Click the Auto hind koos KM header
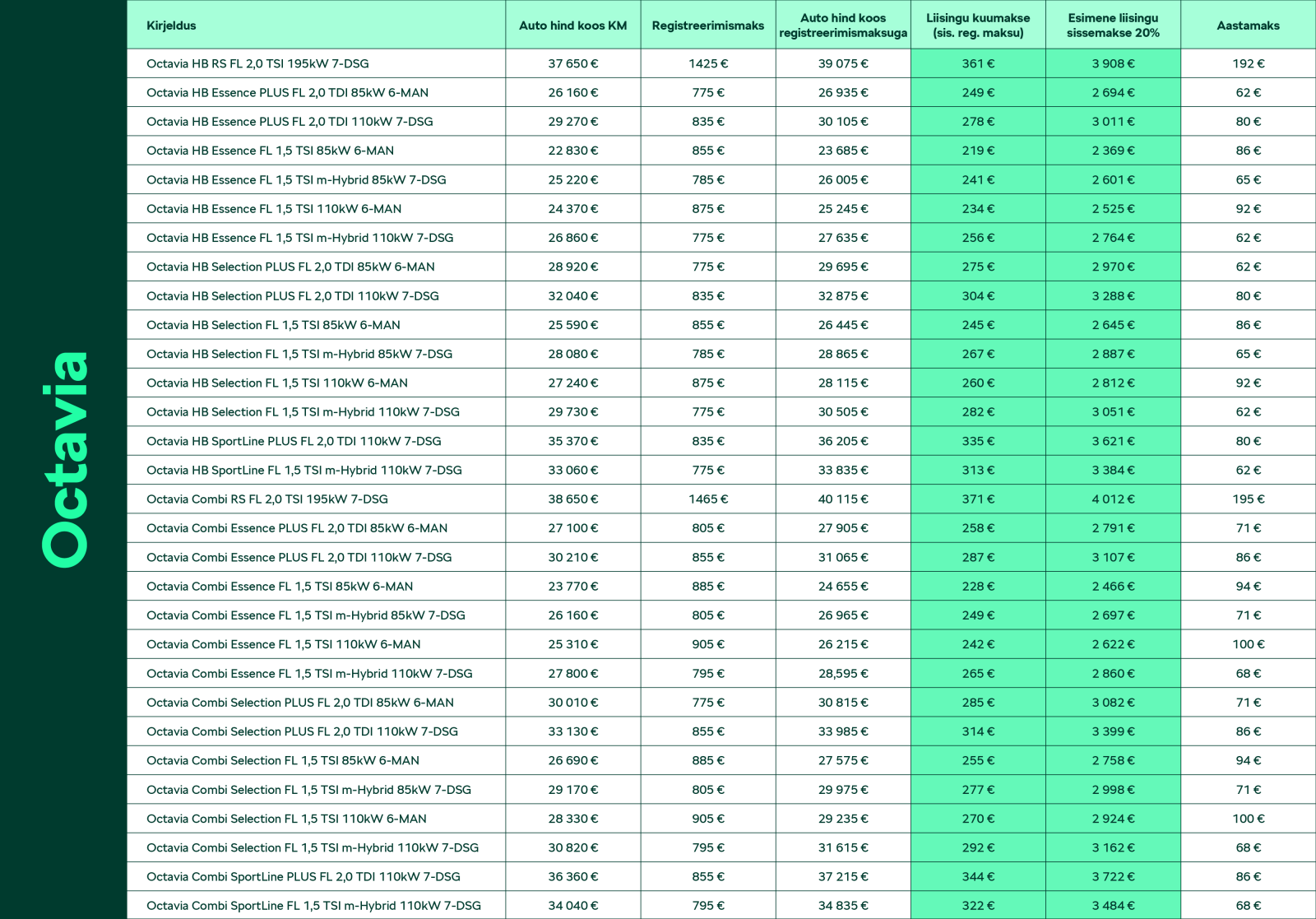The image size is (1316, 919). pos(572,26)
